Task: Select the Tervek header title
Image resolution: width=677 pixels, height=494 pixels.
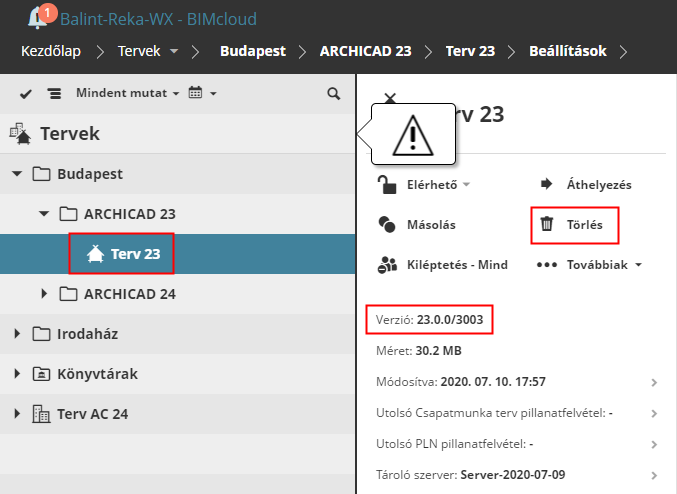Action: (x=70, y=134)
